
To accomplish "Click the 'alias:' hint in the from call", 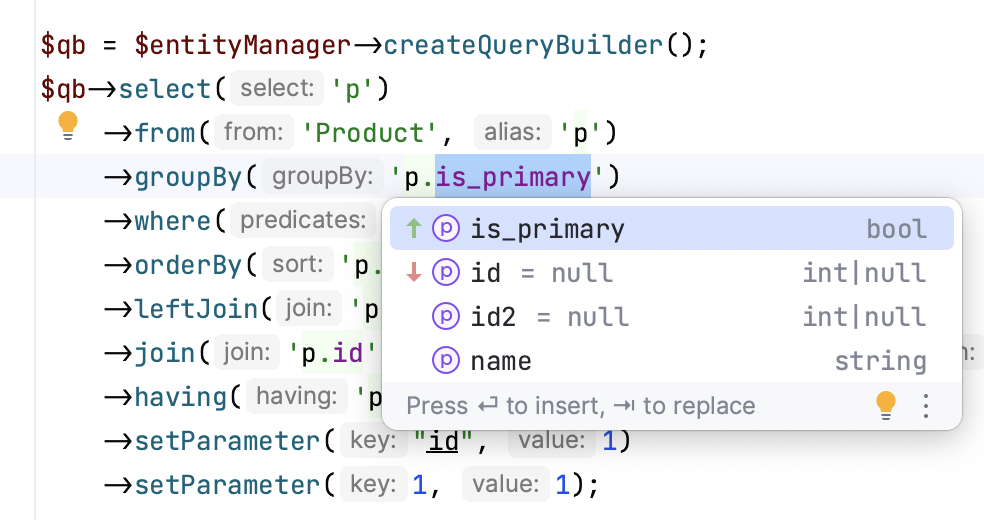I will [x=512, y=133].
